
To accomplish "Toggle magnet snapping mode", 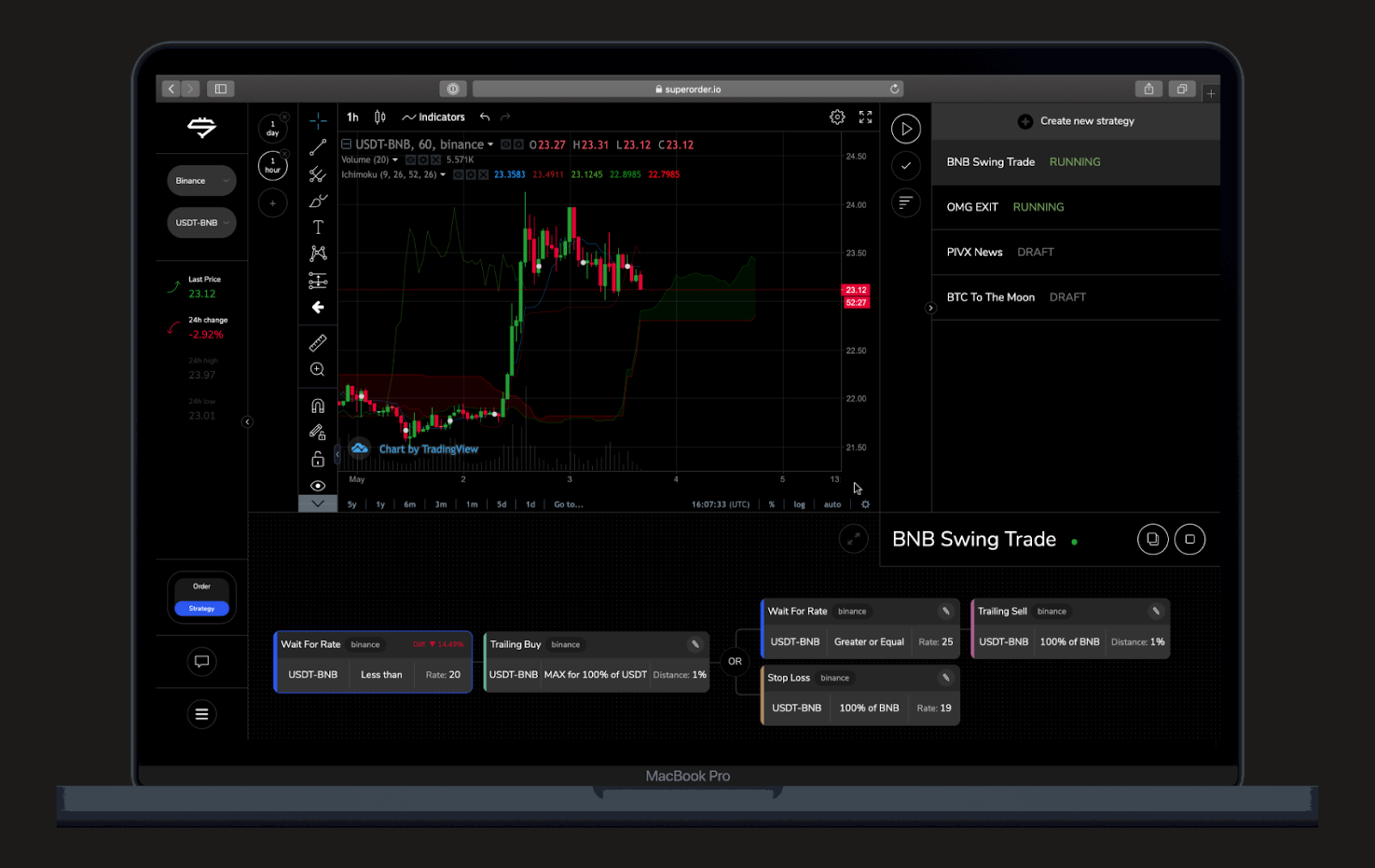I will 317,404.
